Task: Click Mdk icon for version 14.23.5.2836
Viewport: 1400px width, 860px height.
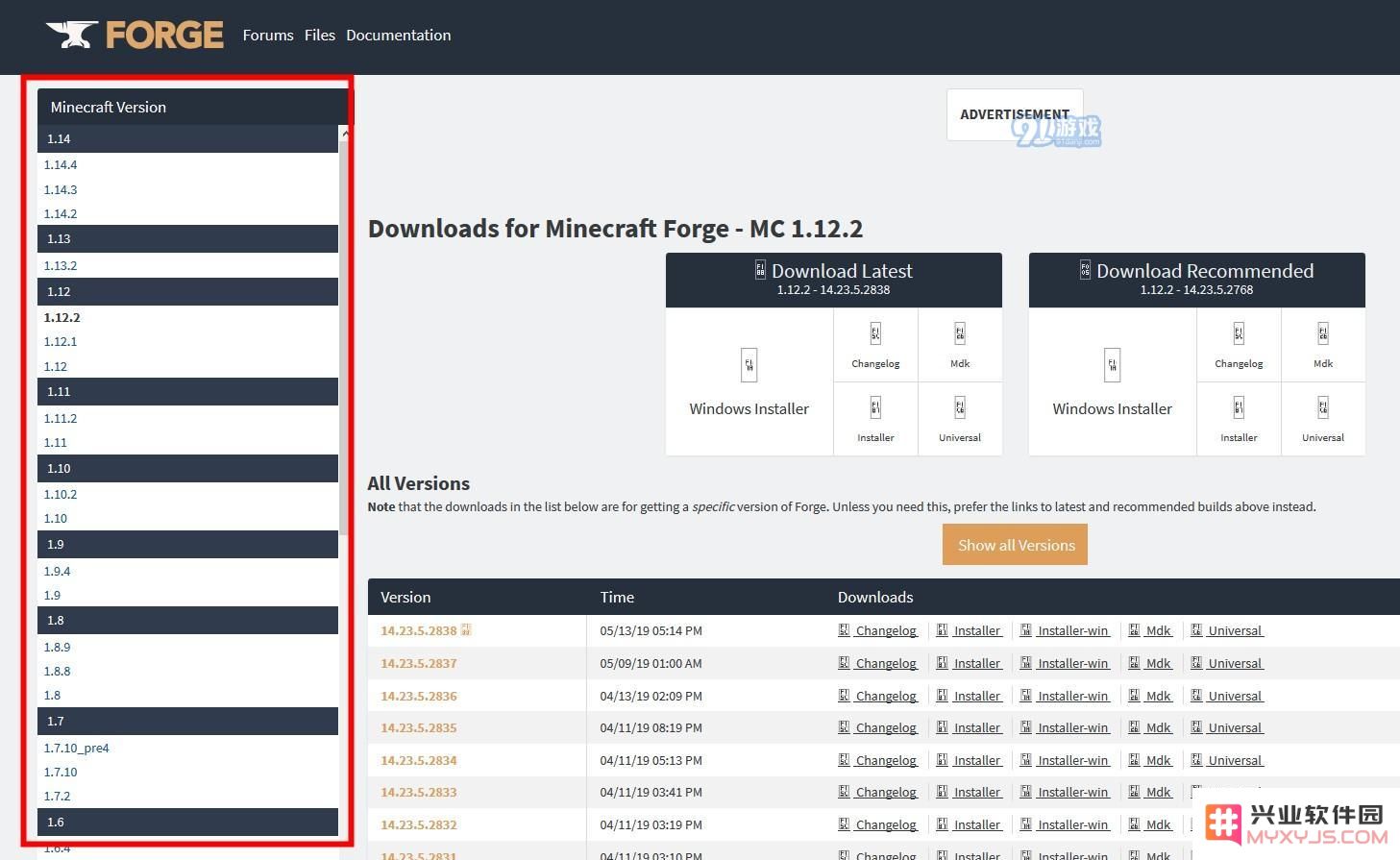Action: pyautogui.click(x=1134, y=696)
